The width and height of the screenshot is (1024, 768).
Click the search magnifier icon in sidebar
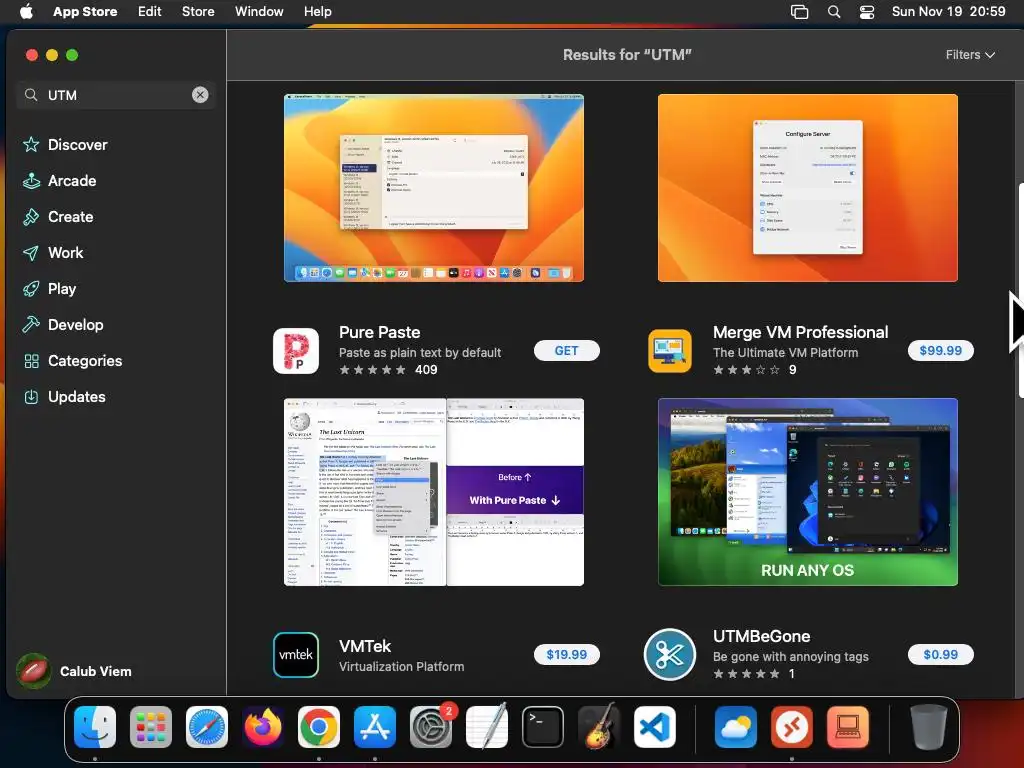coord(31,95)
